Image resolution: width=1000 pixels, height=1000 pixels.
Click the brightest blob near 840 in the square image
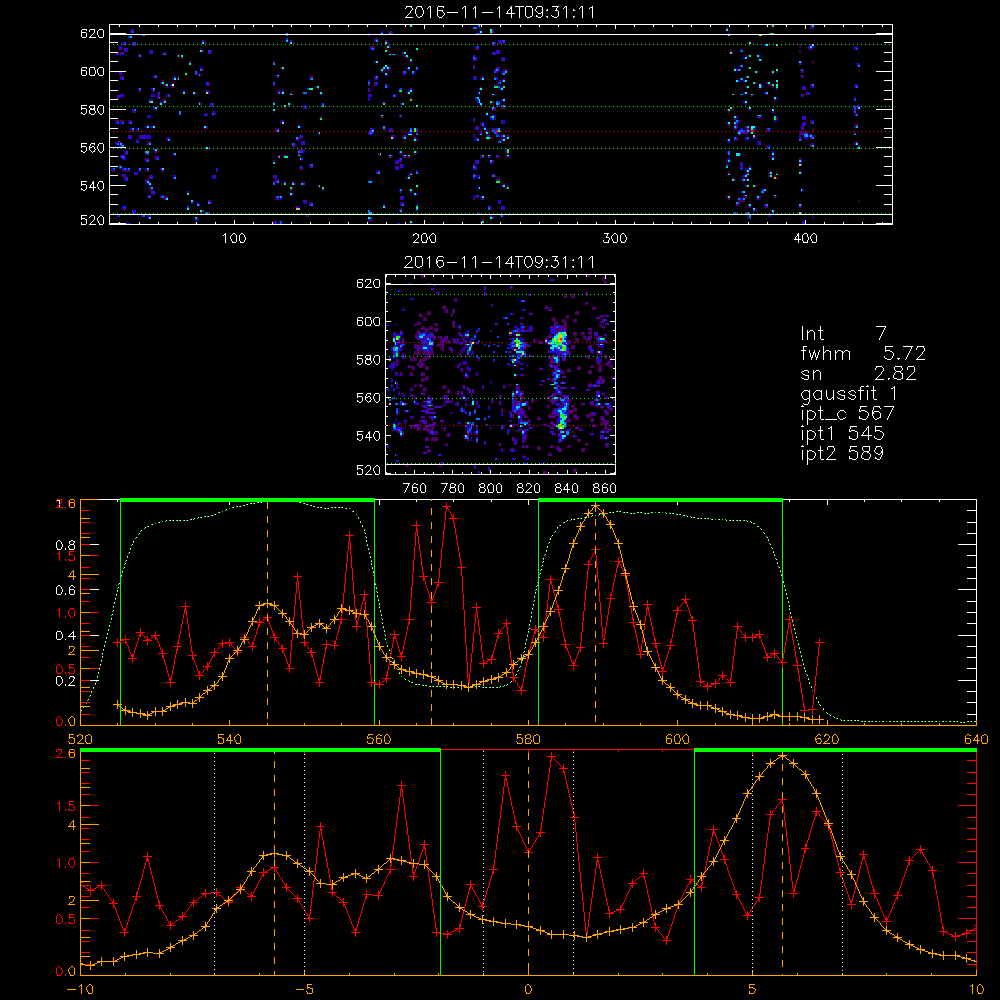pyautogui.click(x=559, y=341)
